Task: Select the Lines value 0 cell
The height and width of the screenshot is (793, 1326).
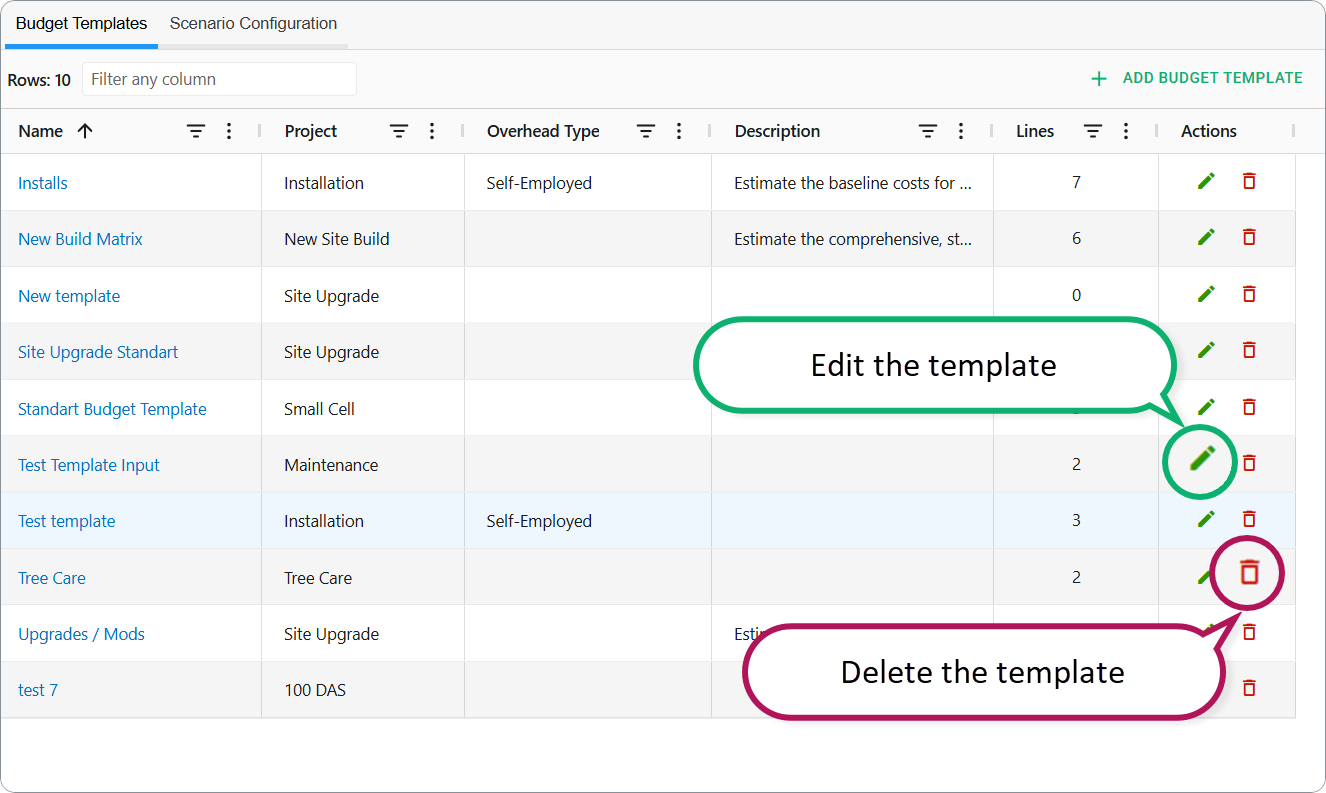Action: pos(1076,295)
